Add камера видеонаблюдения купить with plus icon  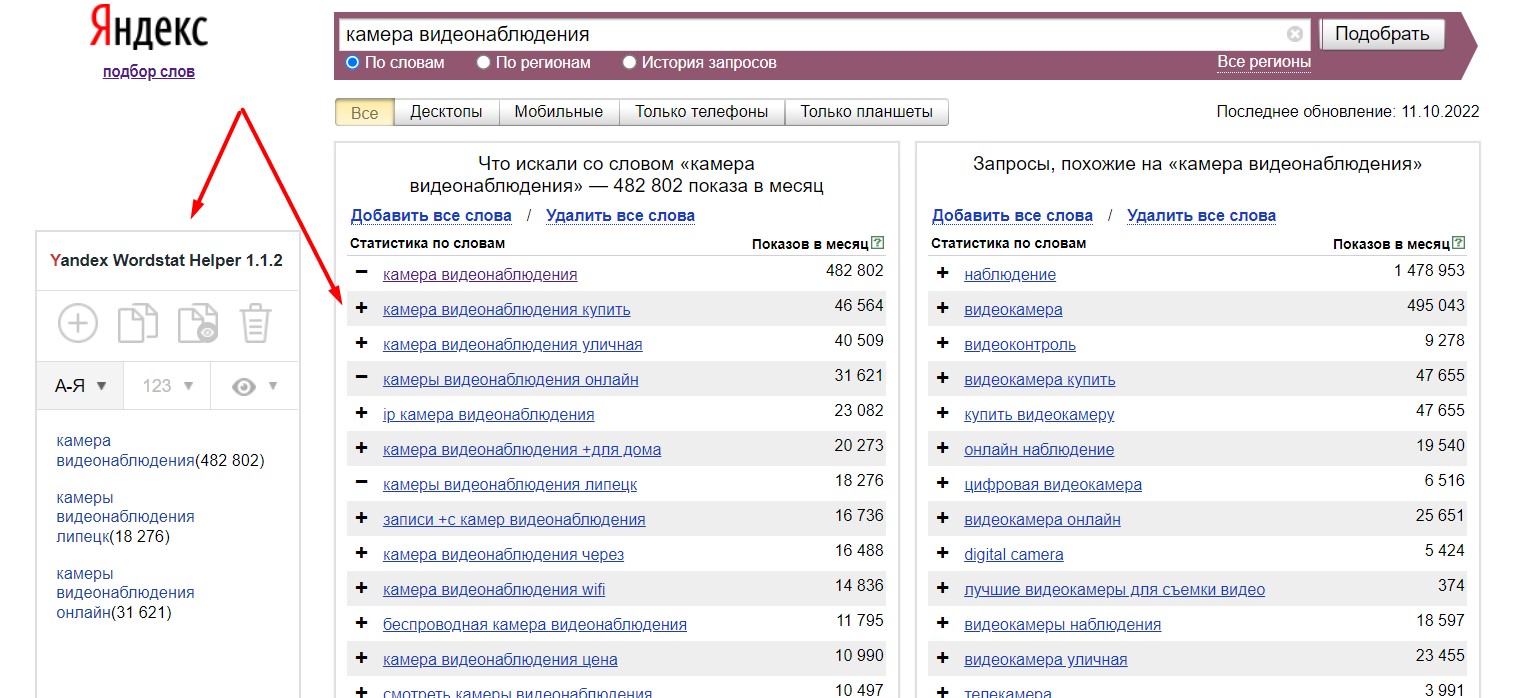[362, 308]
